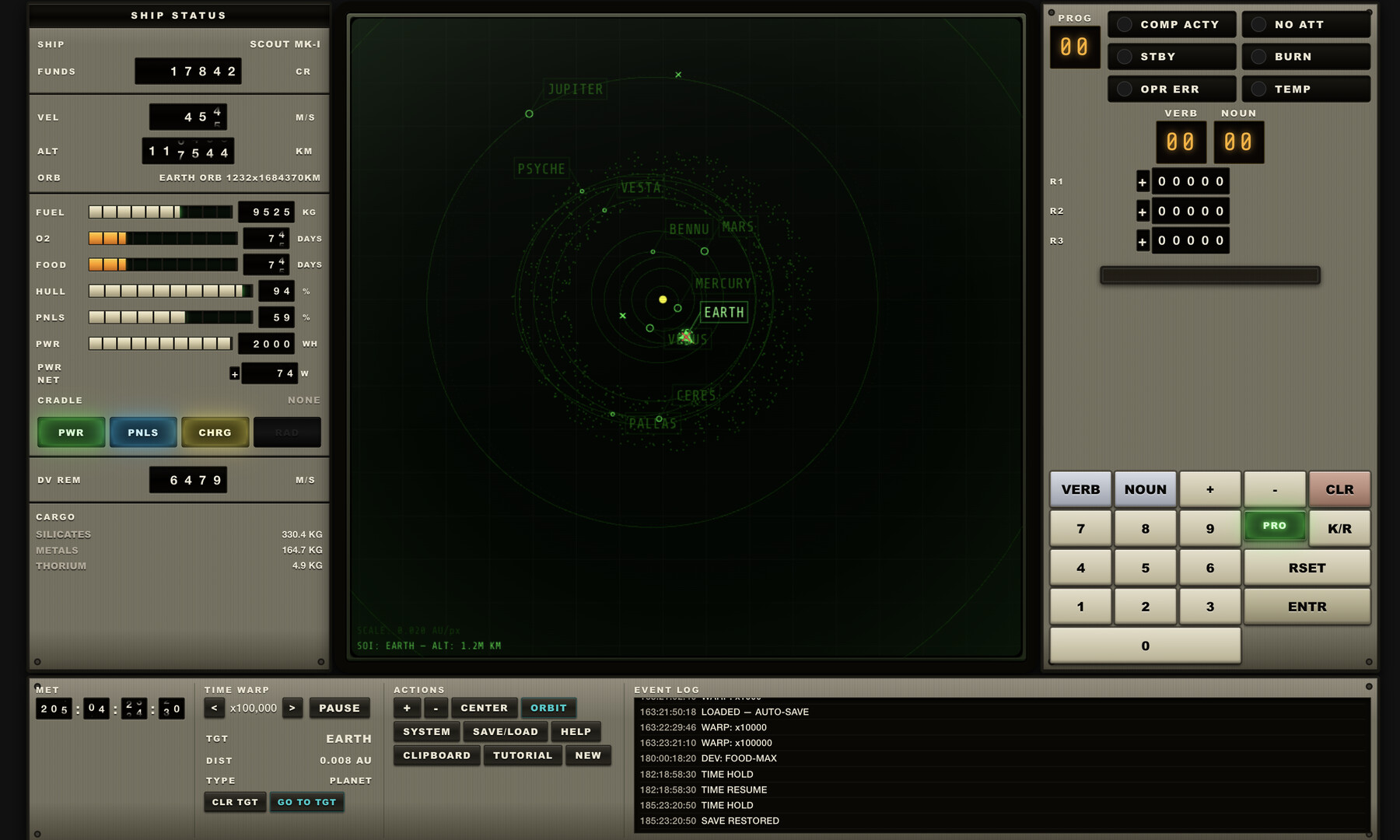Open the SAVE/LOAD menu
Viewport: 1400px width, 840px height.
coord(506,732)
